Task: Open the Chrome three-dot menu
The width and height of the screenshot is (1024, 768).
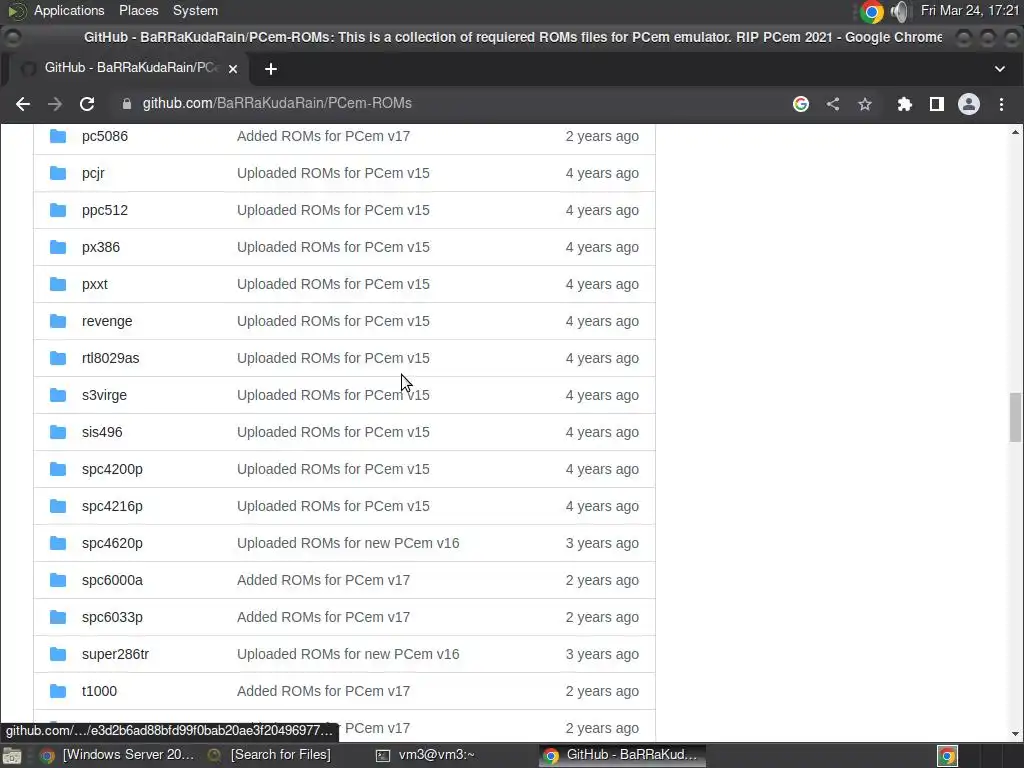Action: click(1001, 104)
